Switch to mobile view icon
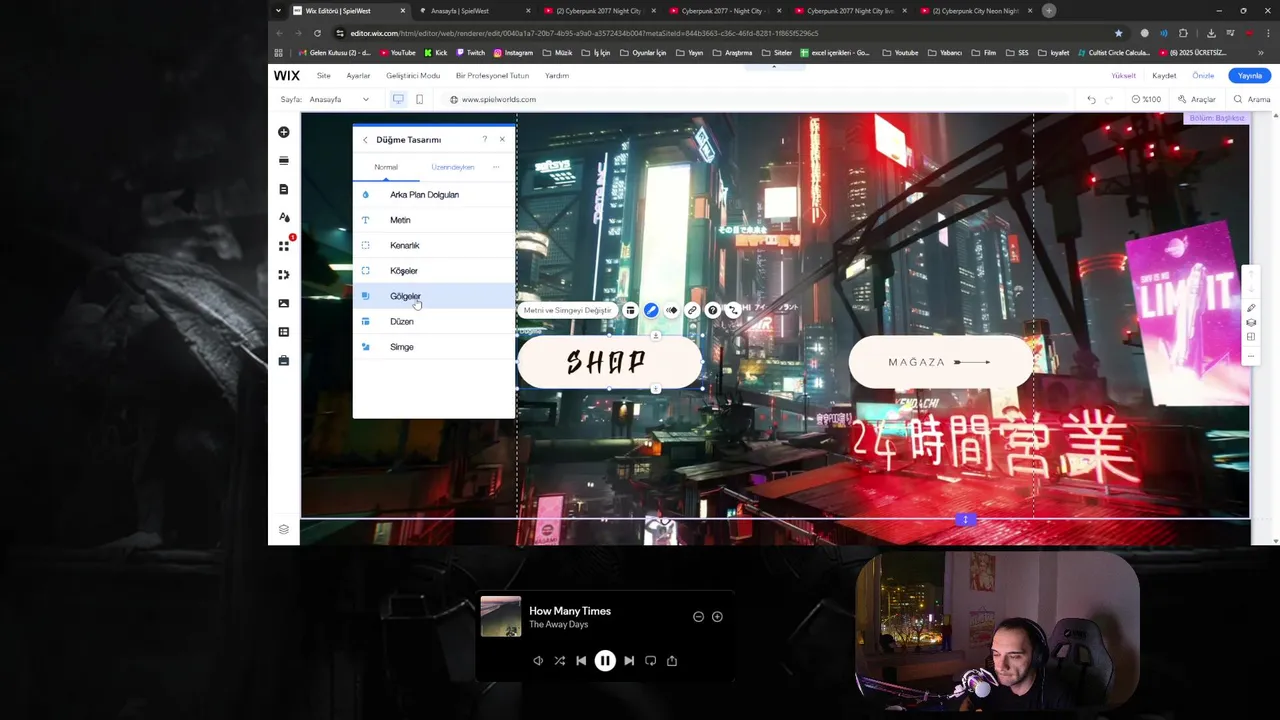The image size is (1280, 720). [419, 99]
